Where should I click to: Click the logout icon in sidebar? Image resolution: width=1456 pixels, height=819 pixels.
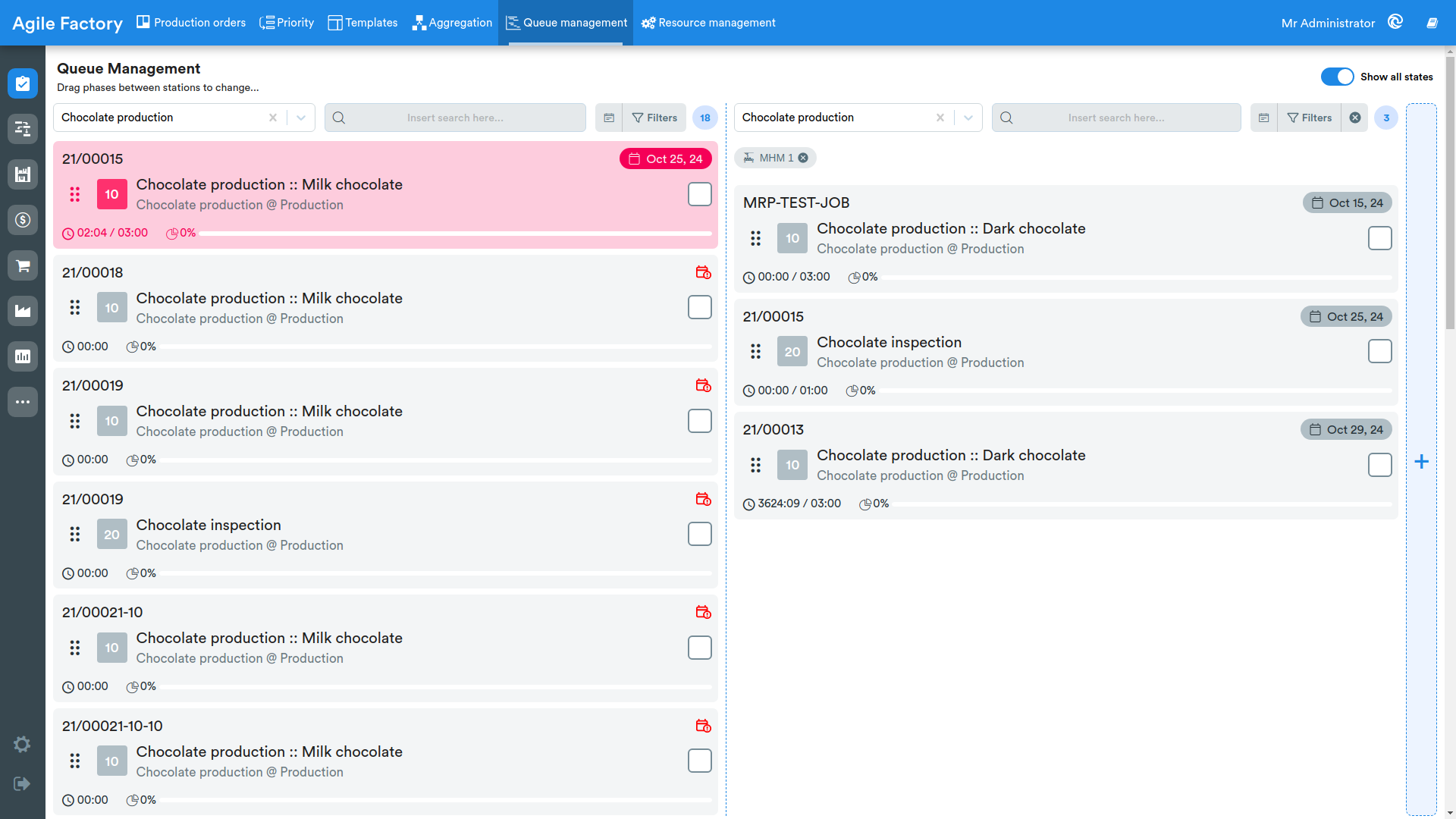(x=22, y=783)
